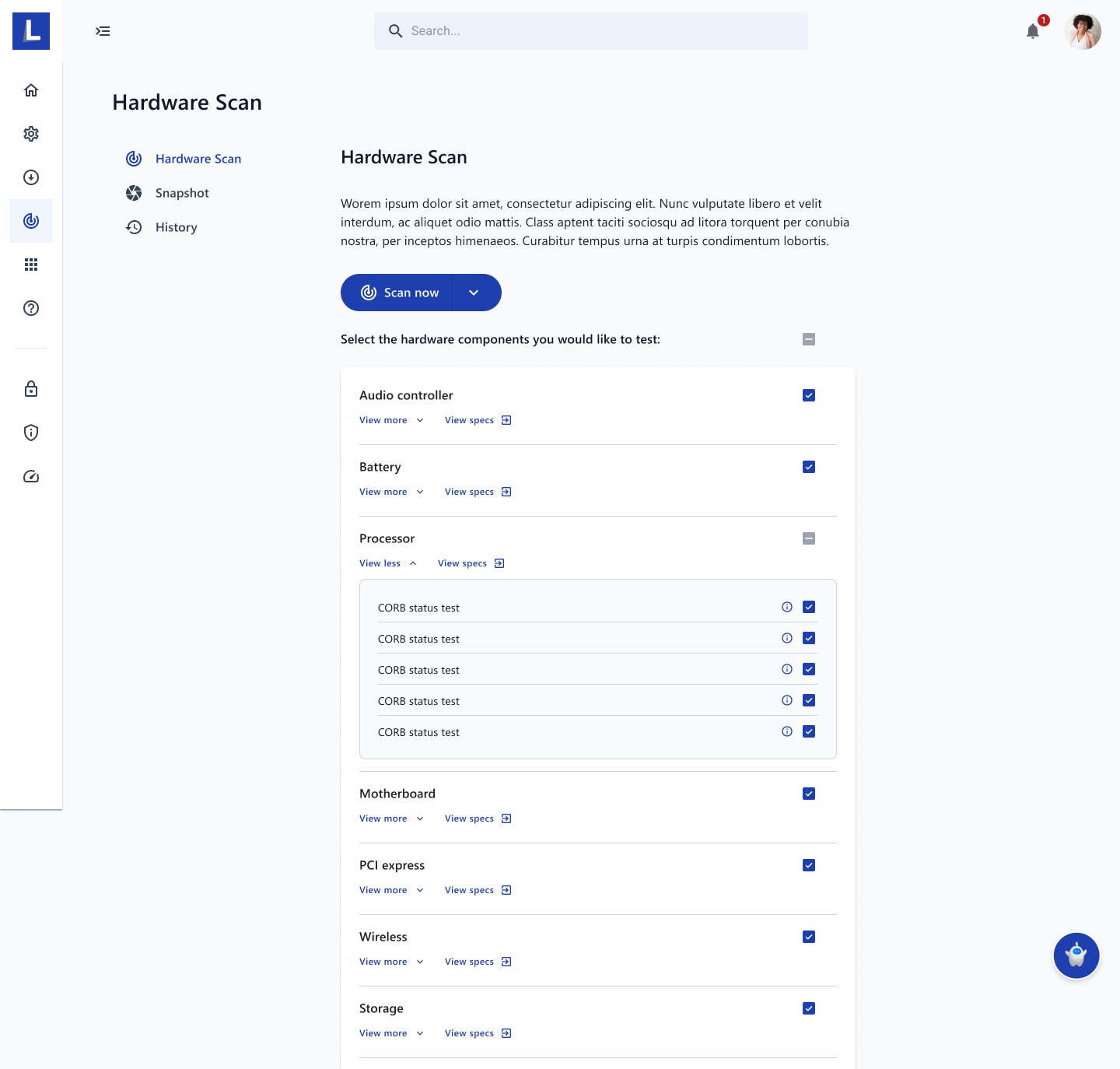Expand View more under Wireless
This screenshot has height=1069, width=1120.
(x=392, y=962)
